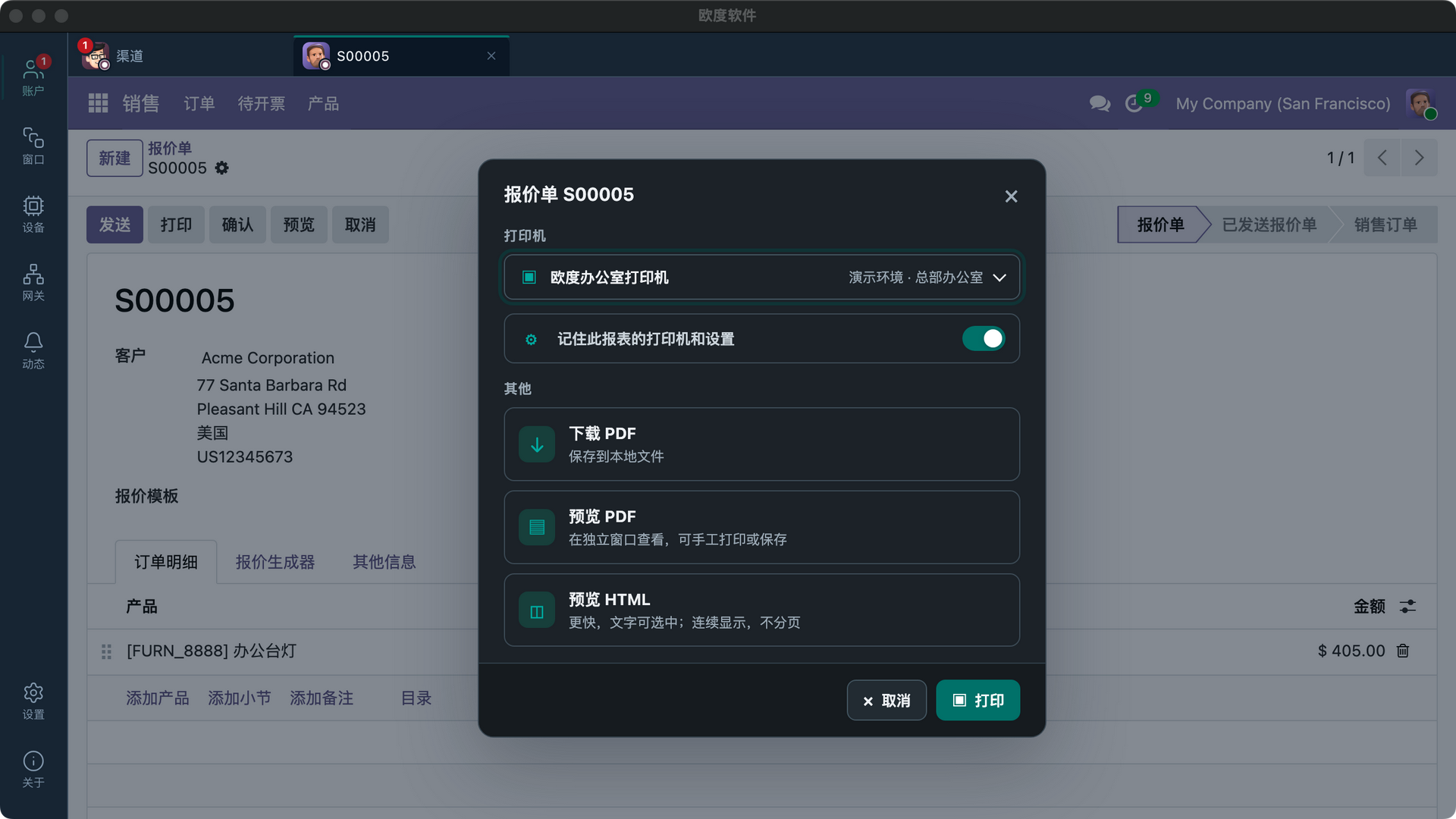
Task: Click the trash icon on the $ 405.00 row
Action: 1403,651
